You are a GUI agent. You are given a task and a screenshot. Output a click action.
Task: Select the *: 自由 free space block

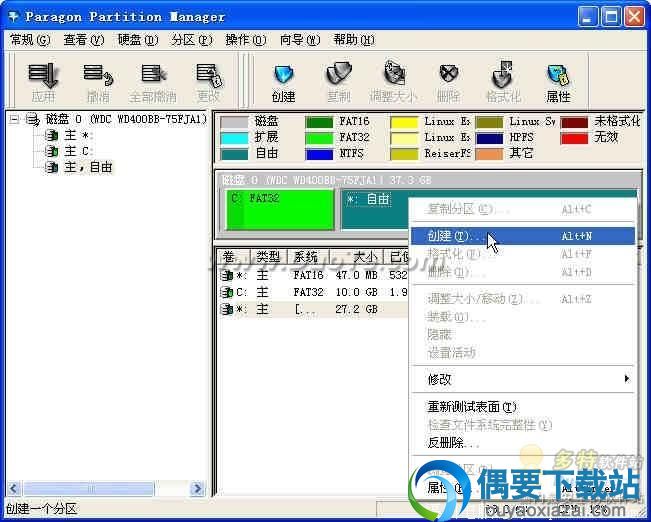tap(374, 210)
